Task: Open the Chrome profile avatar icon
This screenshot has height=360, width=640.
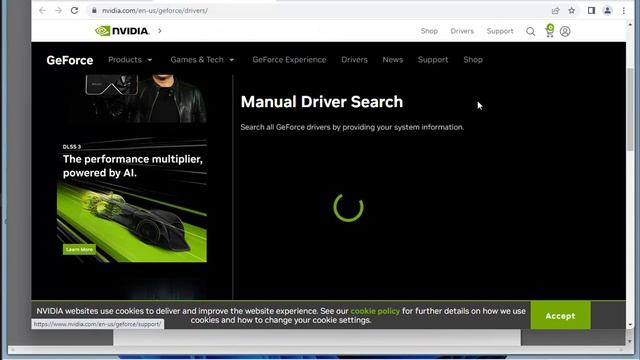Action: [607, 11]
